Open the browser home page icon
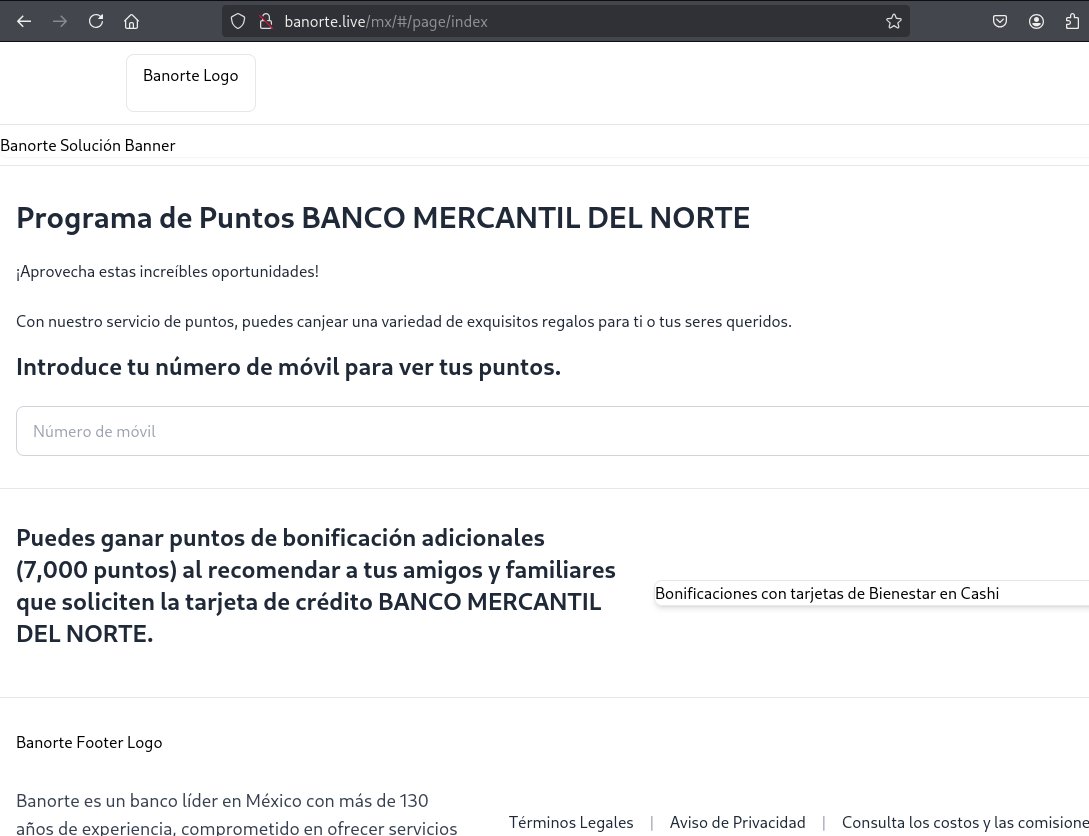Image resolution: width=1089 pixels, height=836 pixels. 131,22
